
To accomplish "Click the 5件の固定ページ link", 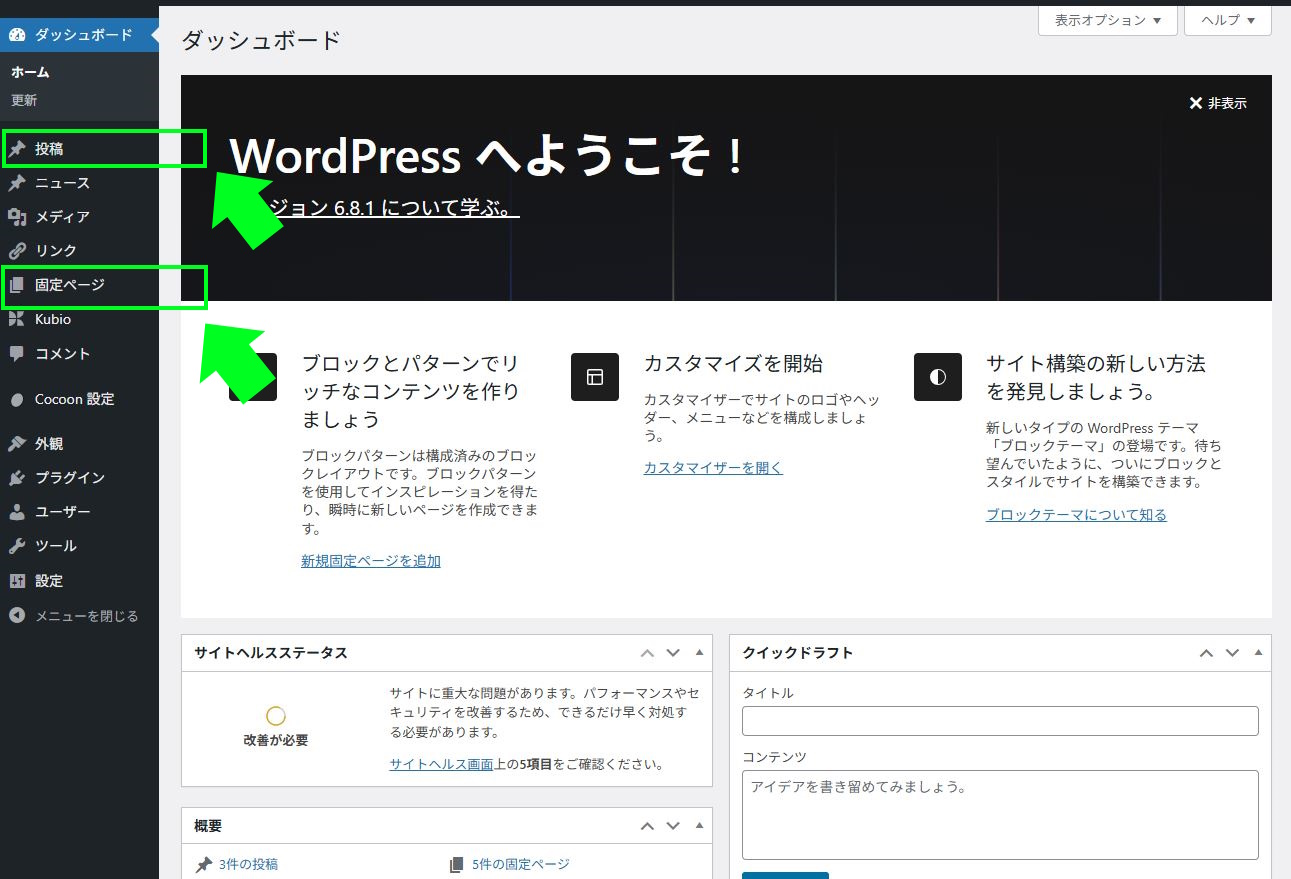I will pos(520,865).
